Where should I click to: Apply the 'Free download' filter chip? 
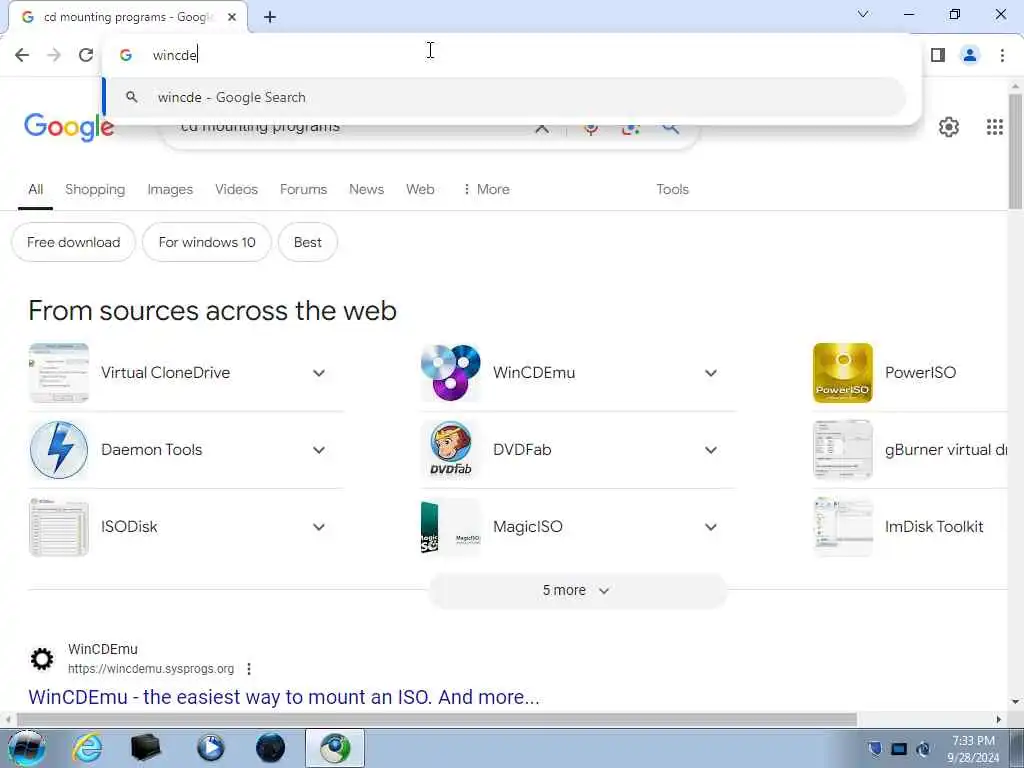[x=73, y=242]
